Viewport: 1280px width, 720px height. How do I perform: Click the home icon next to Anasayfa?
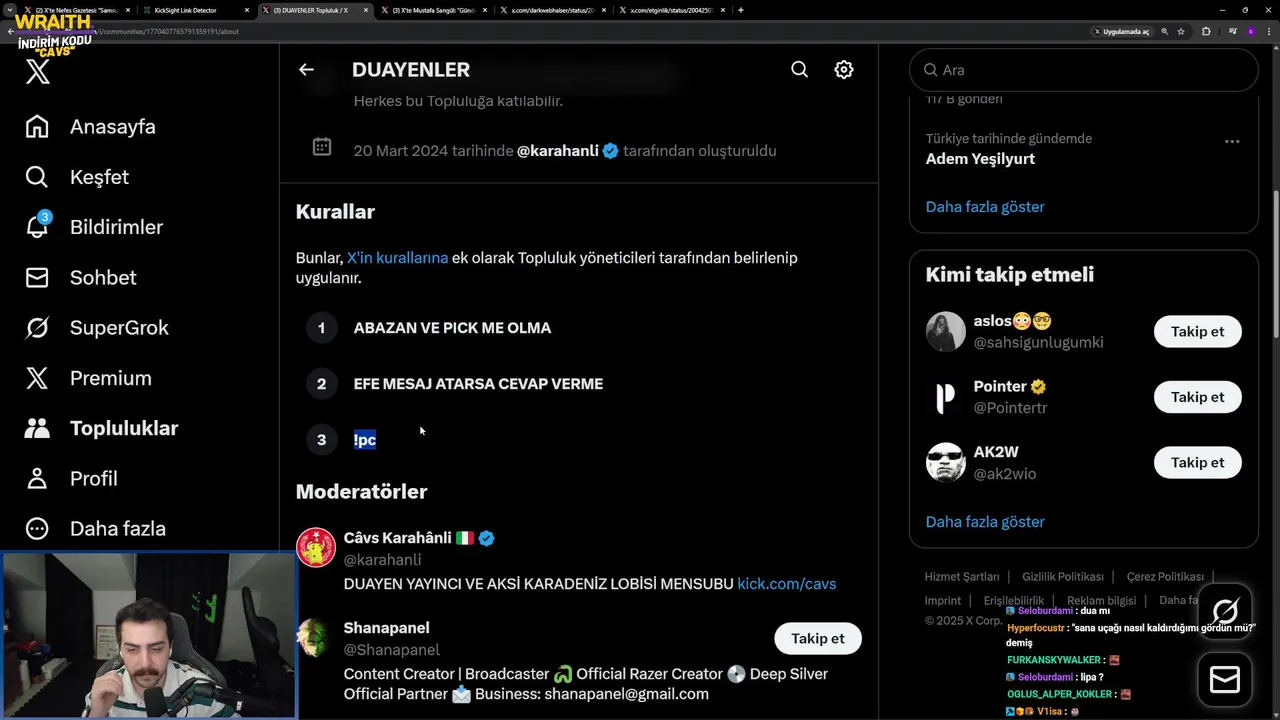tap(37, 127)
